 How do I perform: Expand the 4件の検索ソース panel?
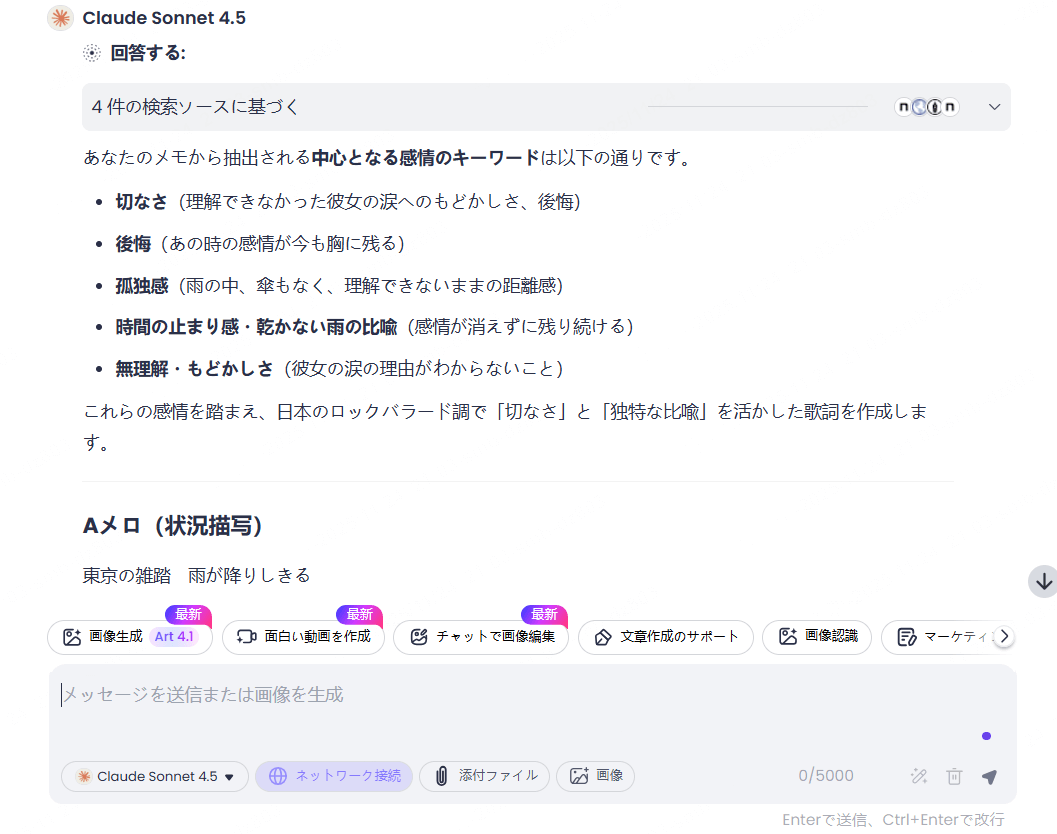(x=995, y=107)
